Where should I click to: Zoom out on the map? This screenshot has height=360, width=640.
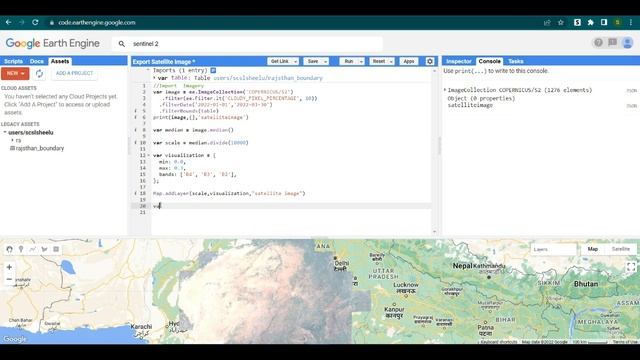(9, 279)
